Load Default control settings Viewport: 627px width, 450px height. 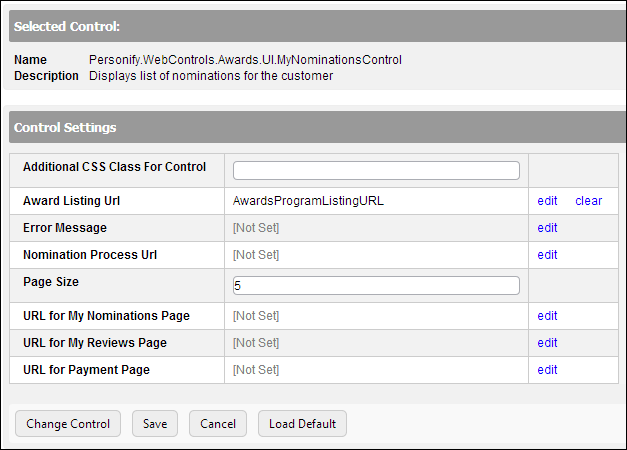302,424
